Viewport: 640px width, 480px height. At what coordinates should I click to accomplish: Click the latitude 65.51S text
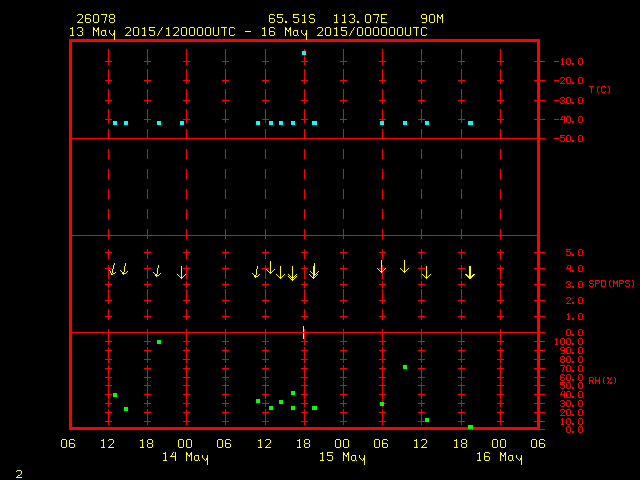click(x=291, y=19)
